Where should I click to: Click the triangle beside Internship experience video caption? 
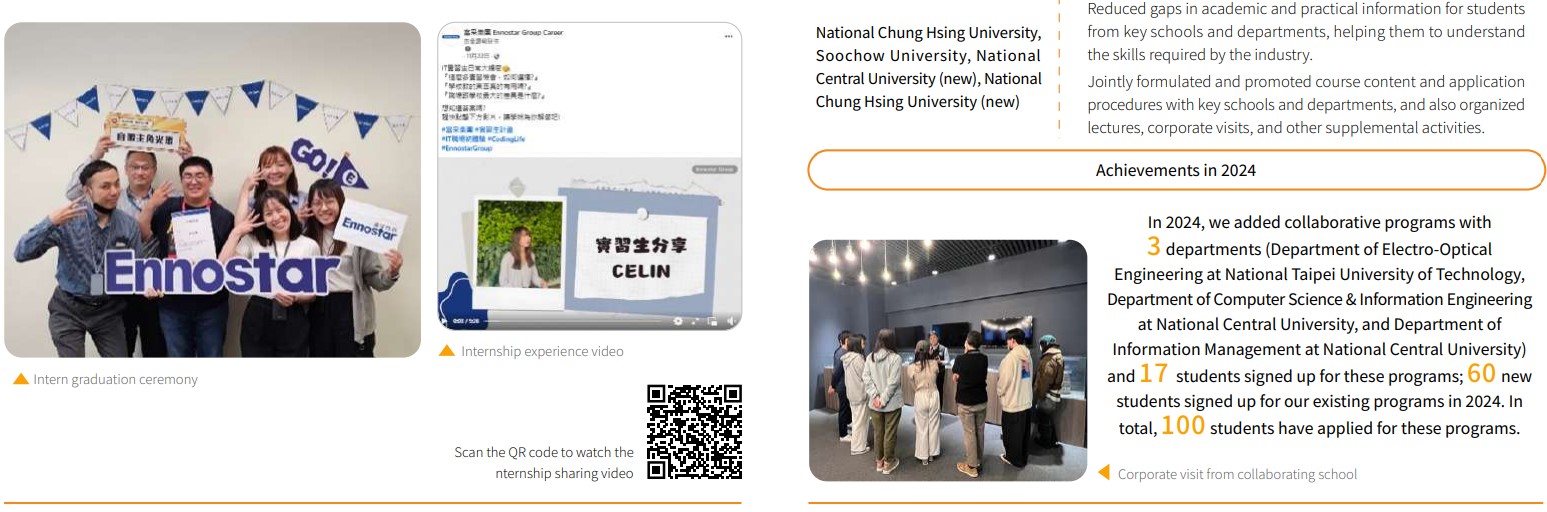tap(447, 351)
